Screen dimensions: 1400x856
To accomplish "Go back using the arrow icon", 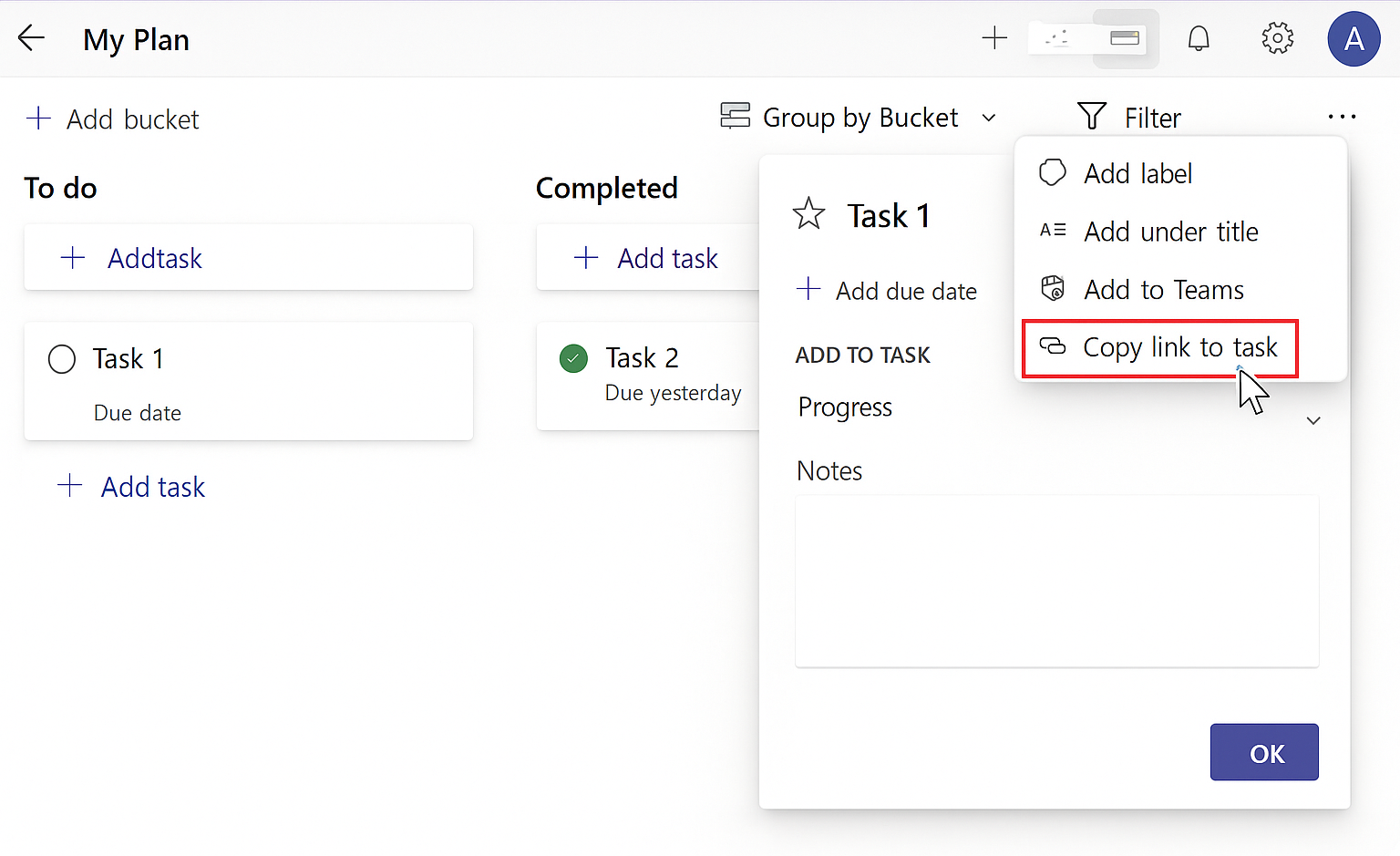I will pos(31,38).
